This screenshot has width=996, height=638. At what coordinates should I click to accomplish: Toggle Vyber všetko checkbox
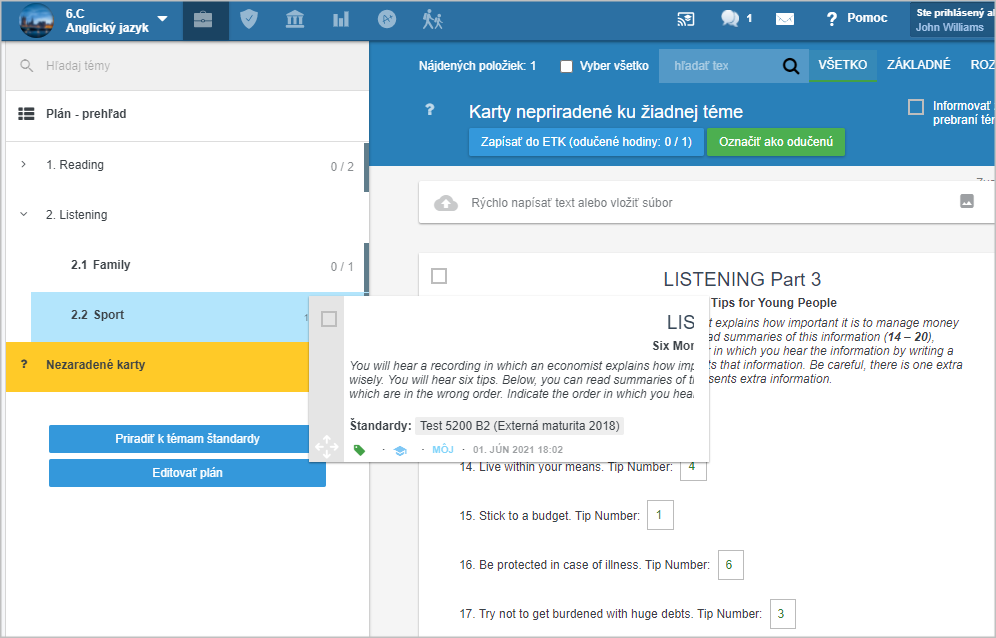tap(567, 66)
